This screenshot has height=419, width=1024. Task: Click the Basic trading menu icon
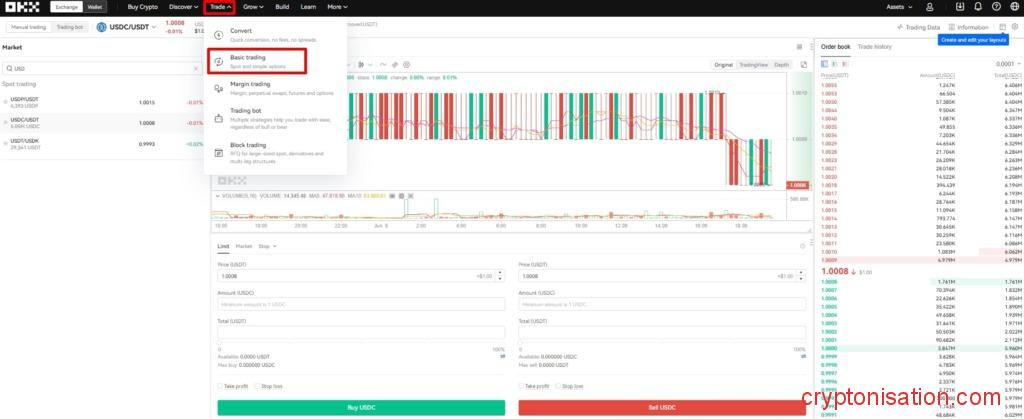point(219,61)
